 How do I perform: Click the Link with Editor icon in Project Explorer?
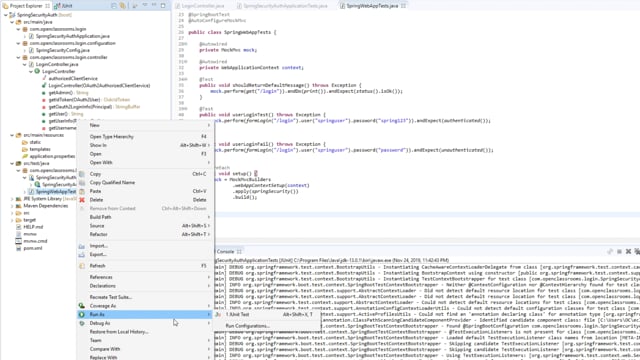122,6
